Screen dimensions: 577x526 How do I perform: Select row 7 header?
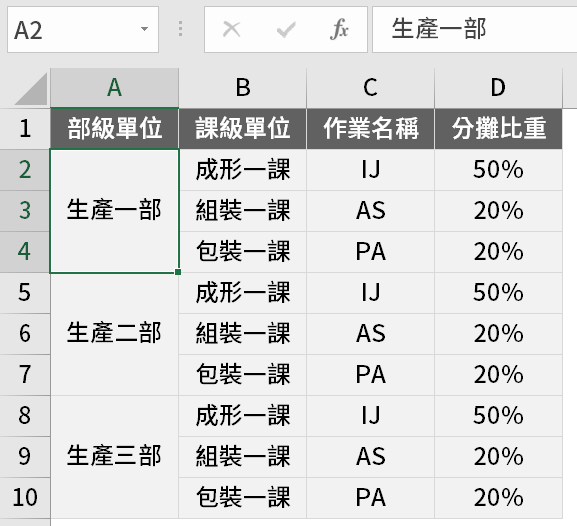pos(25,375)
